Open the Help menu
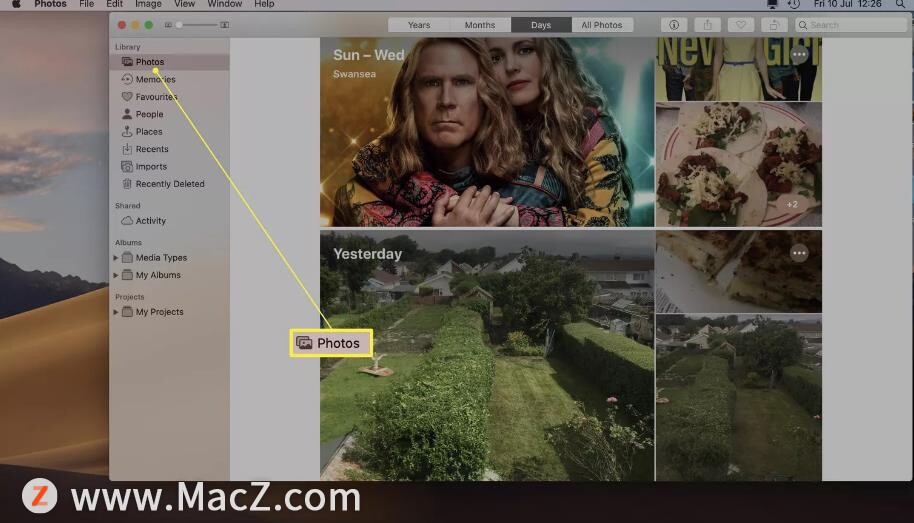The width and height of the screenshot is (914, 523). [x=264, y=4]
